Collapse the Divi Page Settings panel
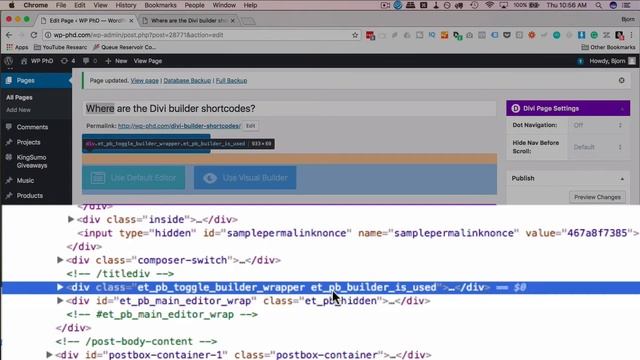The image size is (640, 360). (x=622, y=109)
